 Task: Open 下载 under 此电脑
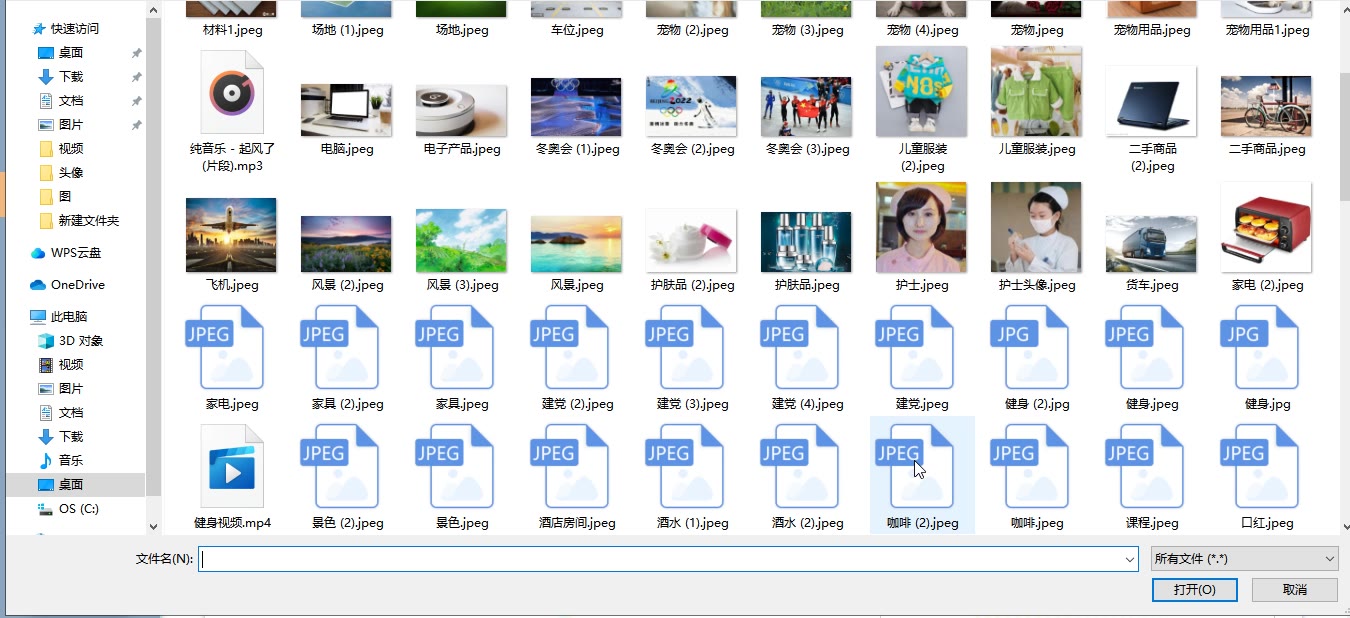click(60, 437)
